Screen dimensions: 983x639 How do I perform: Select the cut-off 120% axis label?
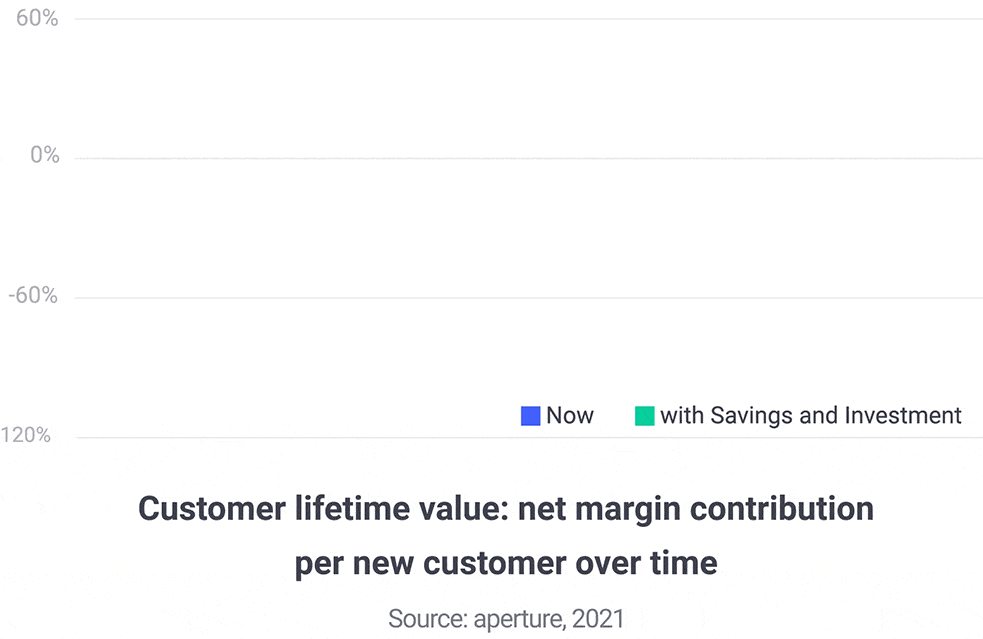(x=25, y=435)
